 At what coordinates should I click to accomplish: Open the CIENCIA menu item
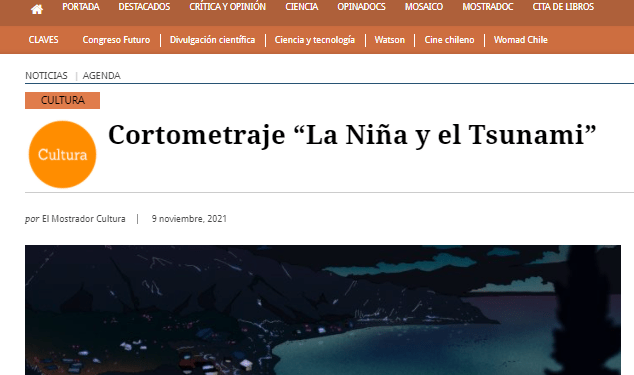302,7
